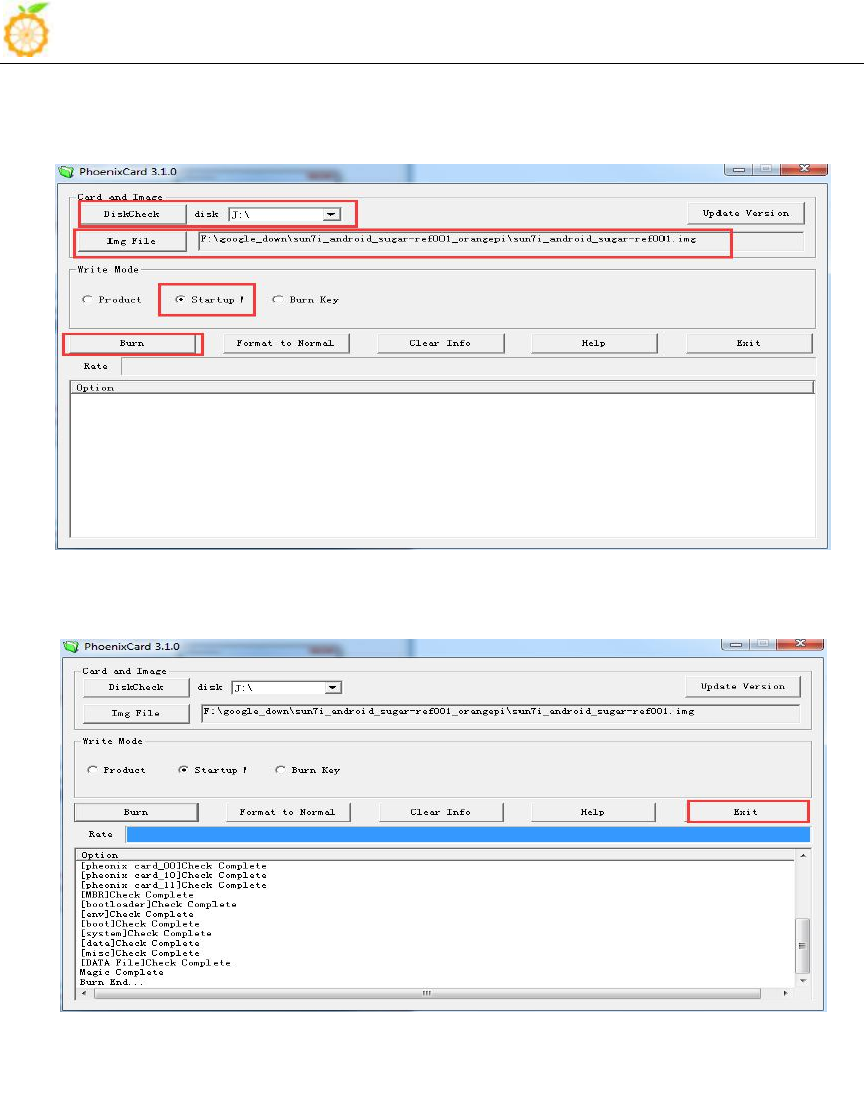The image size is (864, 1100).
Task: Select log line '[env]Check Complete'
Action: coord(137,914)
